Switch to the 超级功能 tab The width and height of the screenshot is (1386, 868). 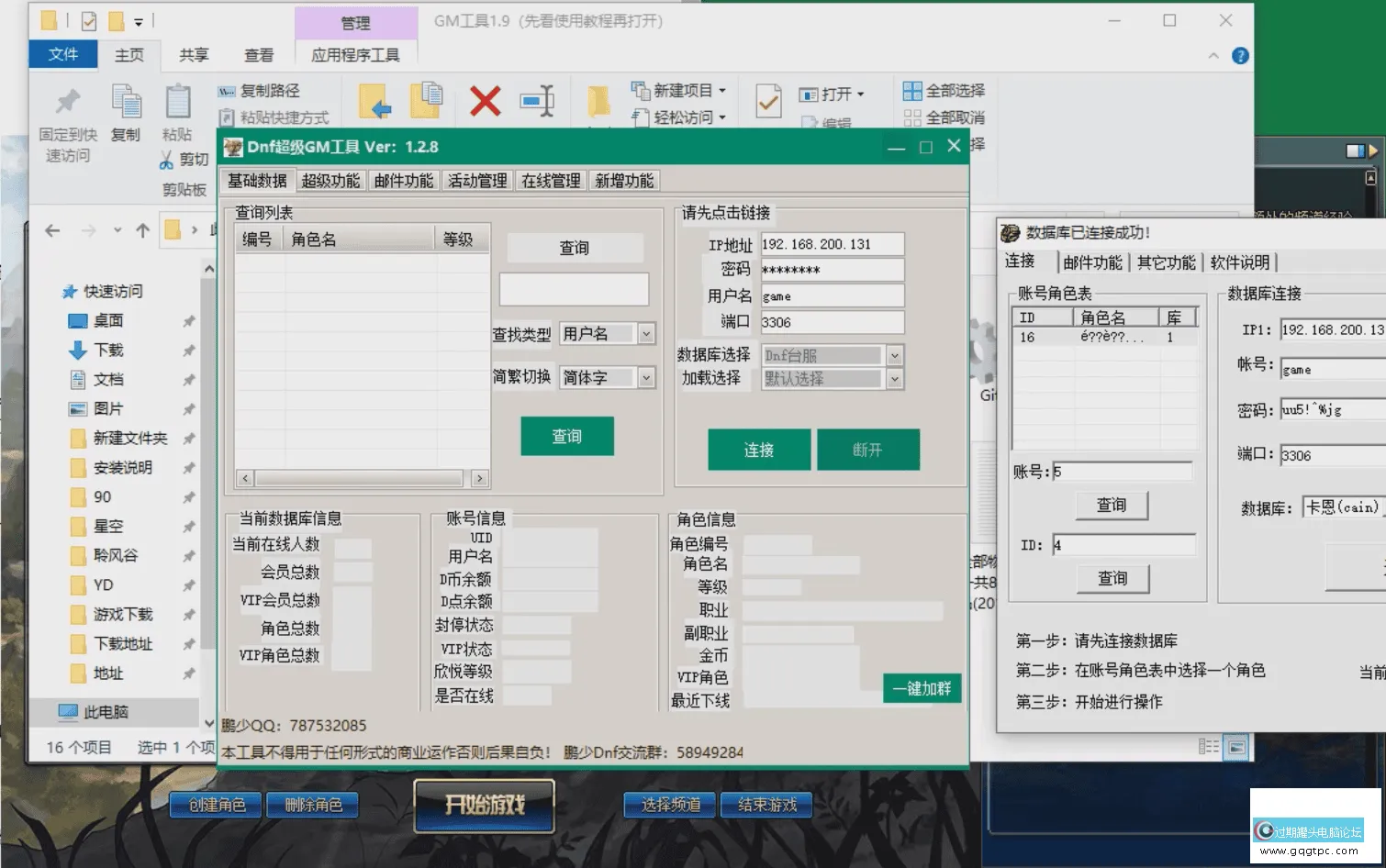[x=330, y=180]
